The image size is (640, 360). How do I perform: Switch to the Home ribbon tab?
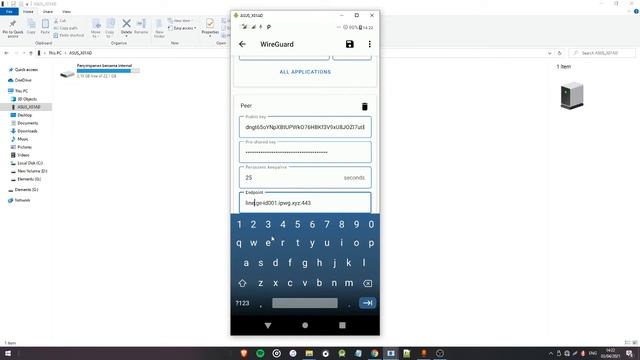(28, 12)
